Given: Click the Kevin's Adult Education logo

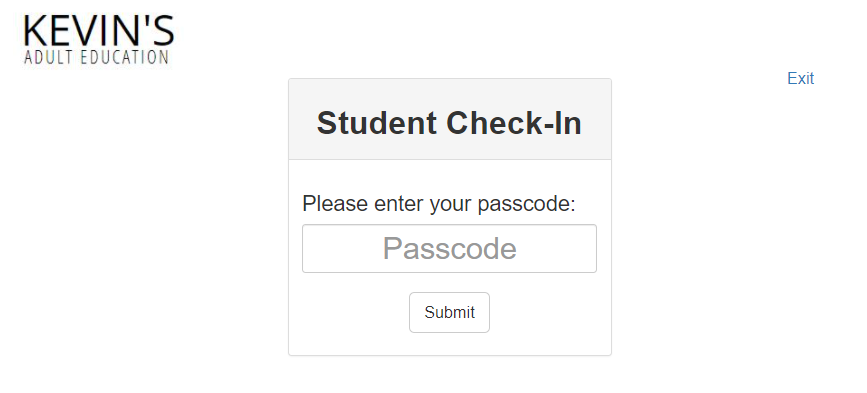Looking at the screenshot, I should tap(98, 39).
